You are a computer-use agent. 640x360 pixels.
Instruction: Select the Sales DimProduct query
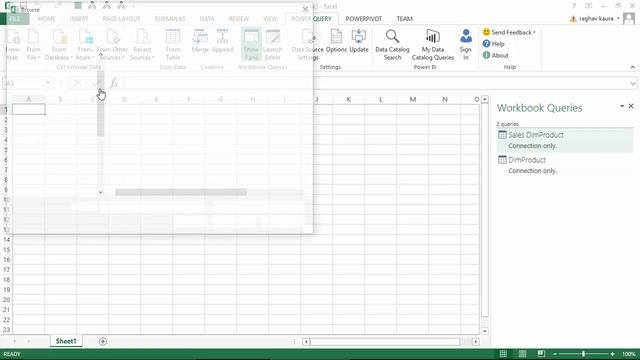(x=565, y=140)
